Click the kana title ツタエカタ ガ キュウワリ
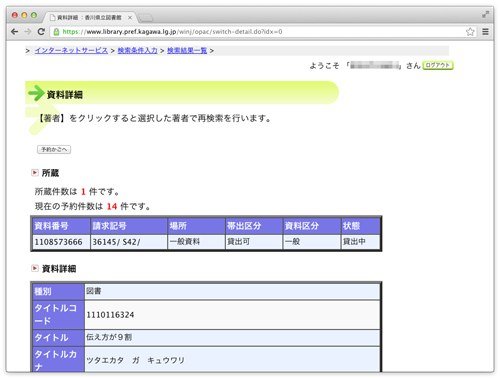The height and width of the screenshot is (378, 500). (135, 360)
